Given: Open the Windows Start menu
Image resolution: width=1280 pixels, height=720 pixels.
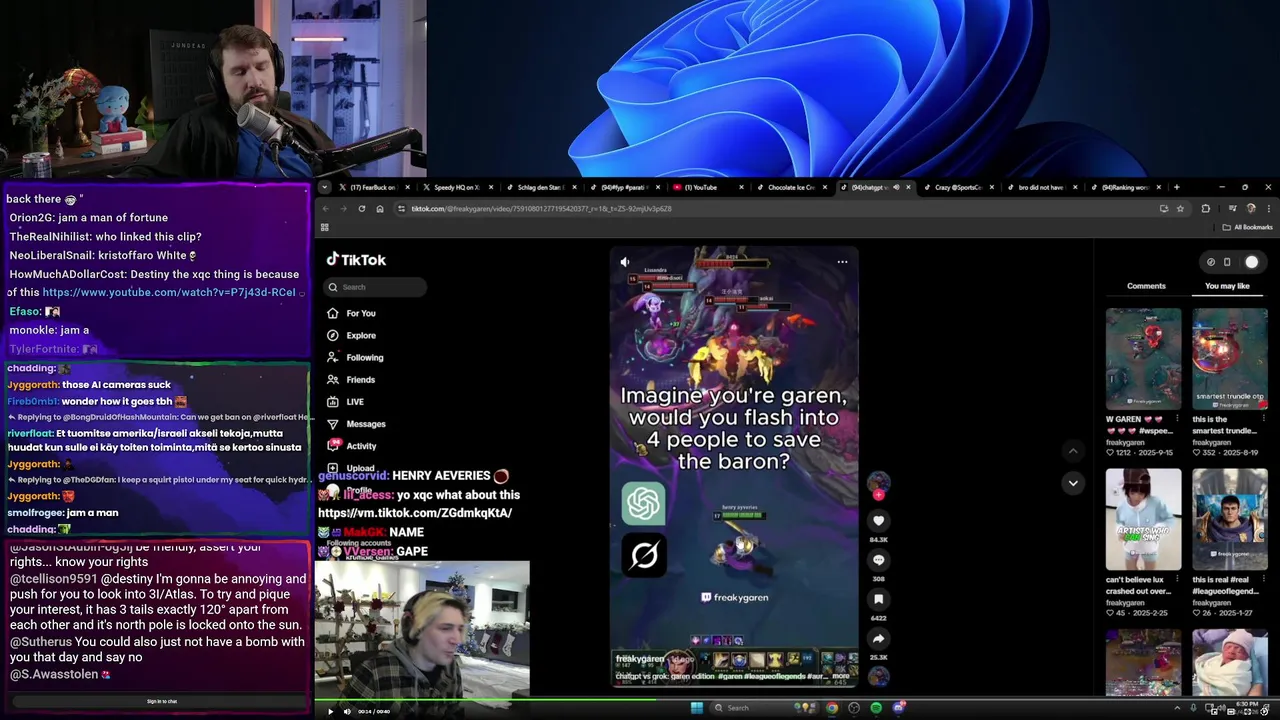Looking at the screenshot, I should point(696,708).
